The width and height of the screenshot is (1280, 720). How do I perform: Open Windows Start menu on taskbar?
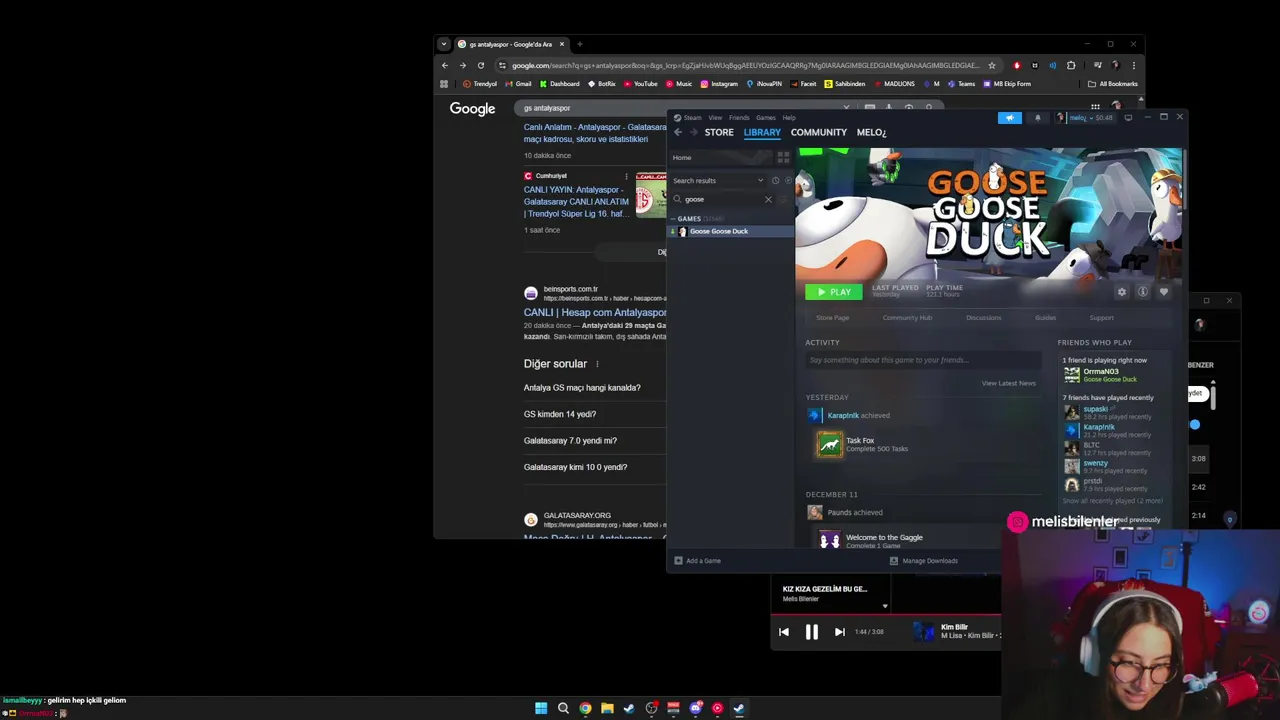[541, 708]
